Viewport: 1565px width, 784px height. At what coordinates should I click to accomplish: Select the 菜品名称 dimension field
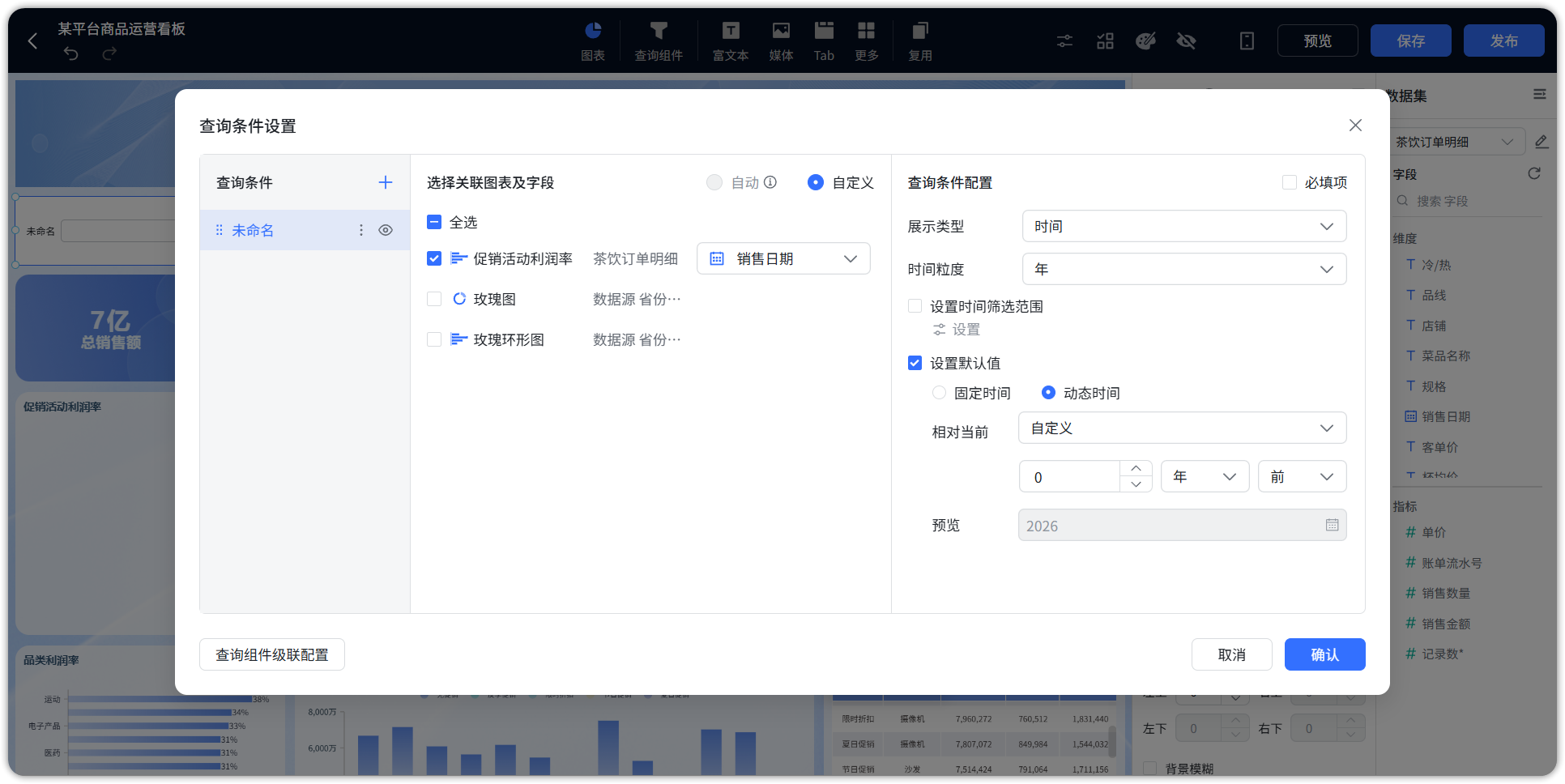(1445, 356)
